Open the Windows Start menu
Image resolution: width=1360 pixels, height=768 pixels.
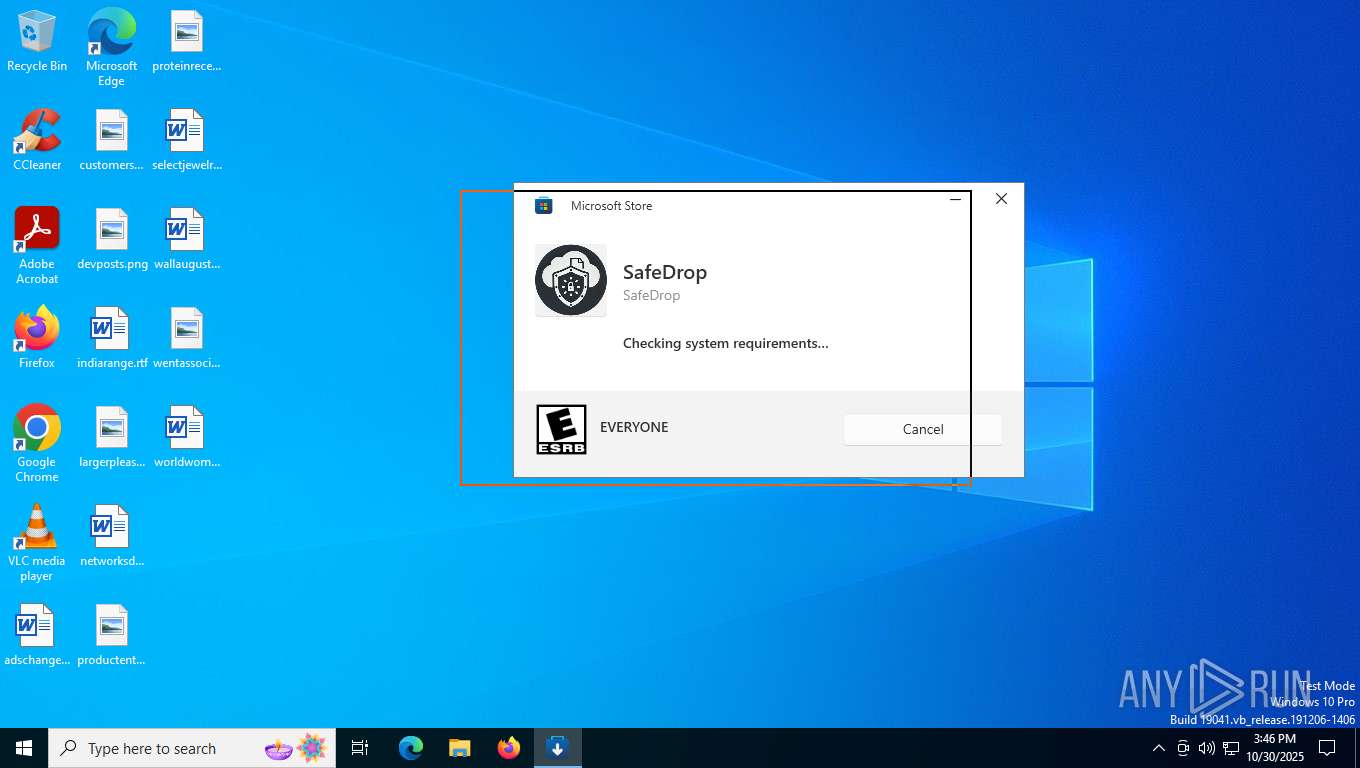point(24,748)
